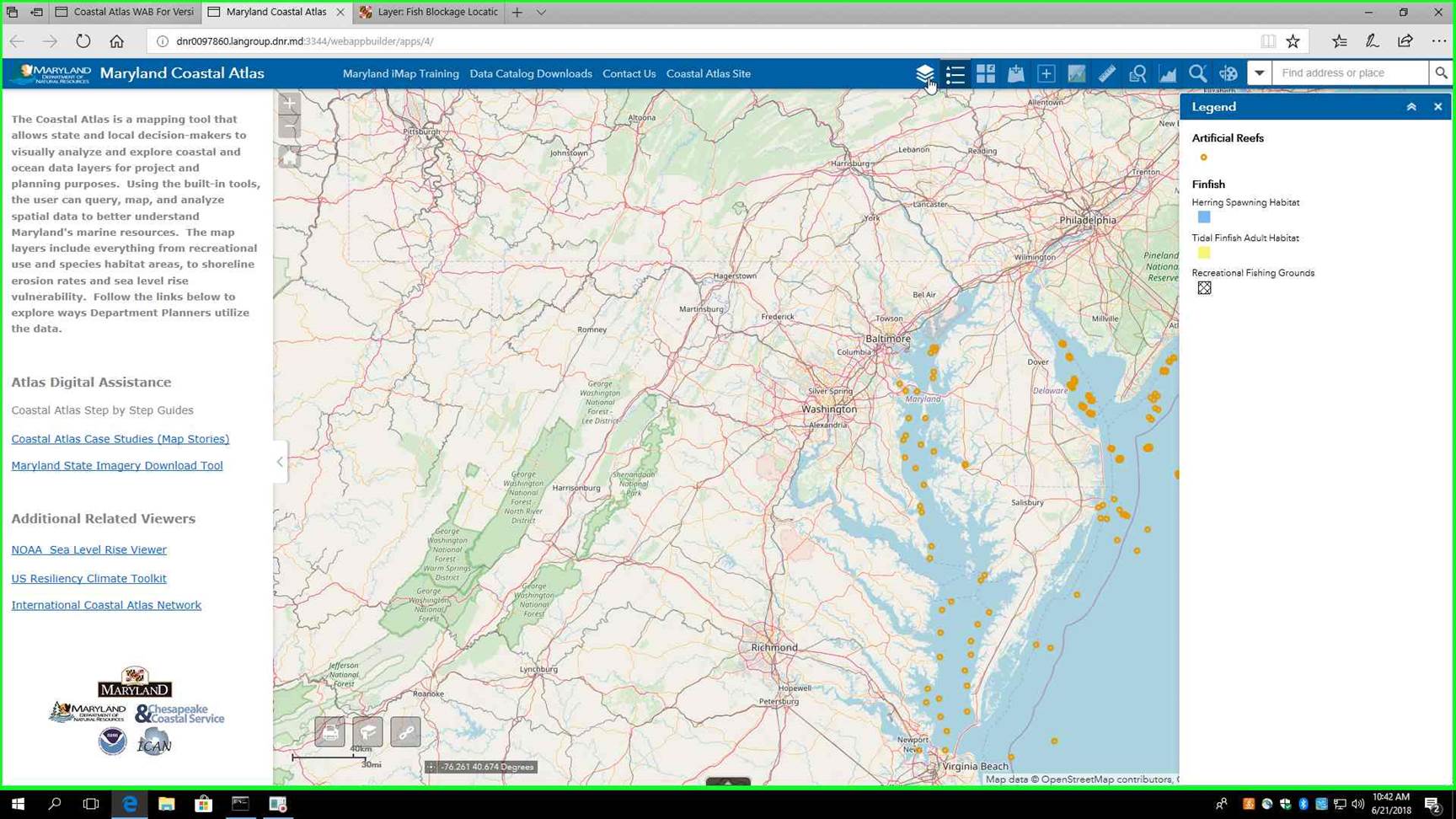The image size is (1456, 819).
Task: Click the chain-link Share widget on map
Action: pos(405,731)
